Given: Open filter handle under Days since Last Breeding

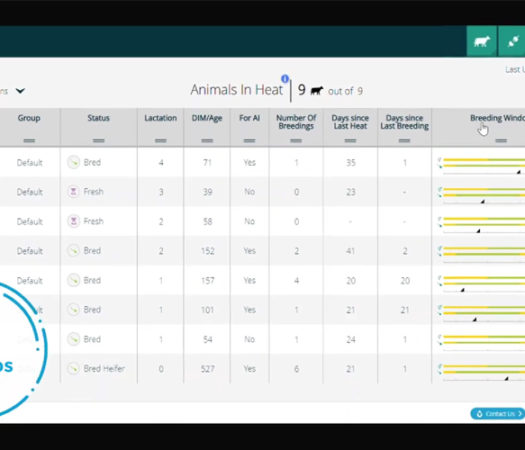Looking at the screenshot, I should (x=404, y=141).
